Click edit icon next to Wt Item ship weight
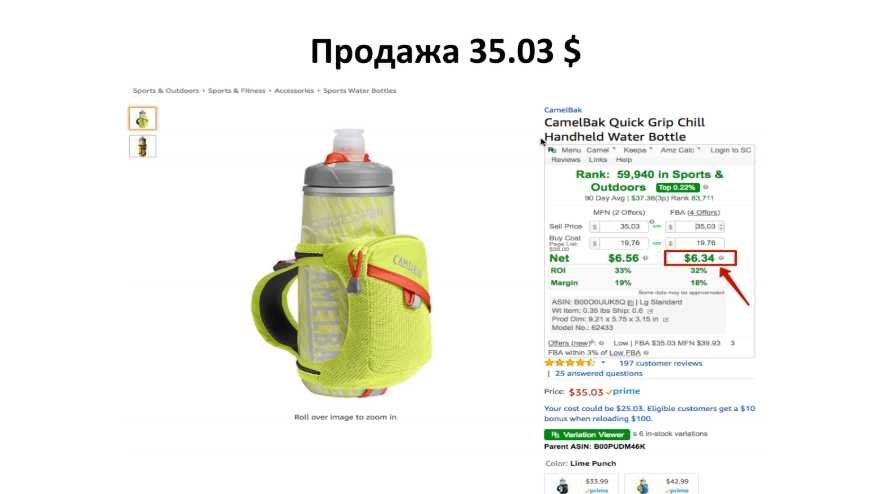Viewport: 888px width, 494px height. coord(650,311)
